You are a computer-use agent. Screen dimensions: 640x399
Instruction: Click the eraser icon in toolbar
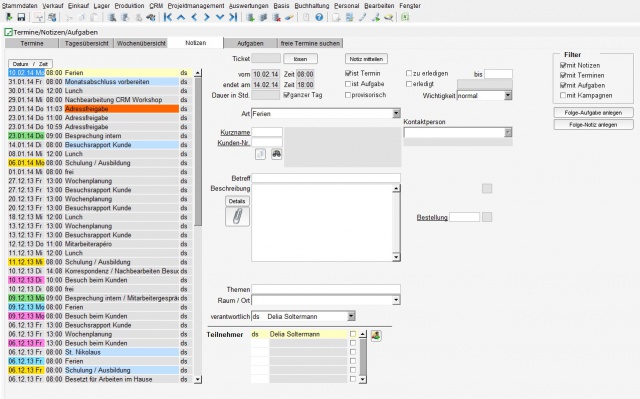pyautogui.click(x=289, y=17)
